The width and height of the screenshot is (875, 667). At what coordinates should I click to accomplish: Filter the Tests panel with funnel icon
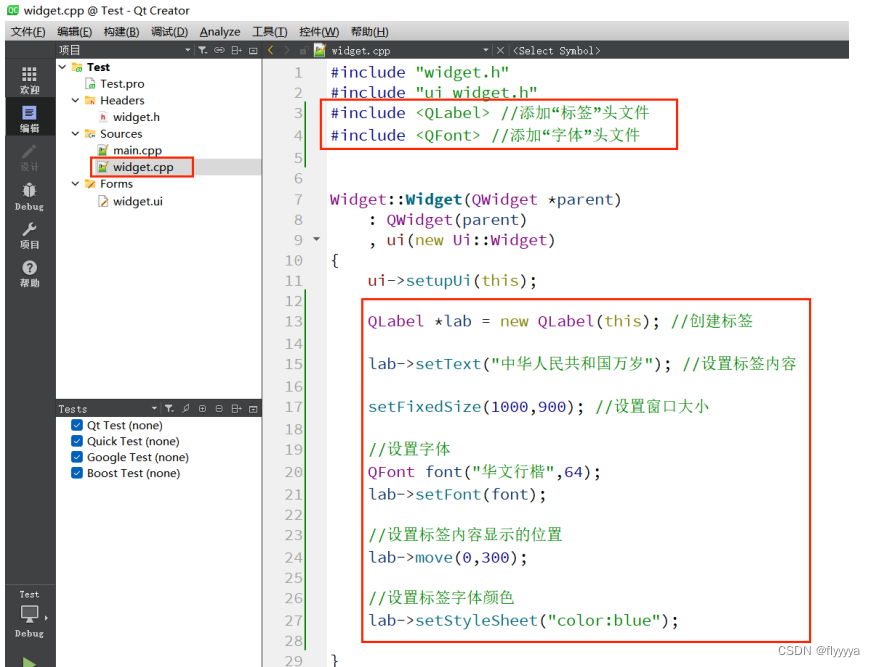pyautogui.click(x=169, y=409)
